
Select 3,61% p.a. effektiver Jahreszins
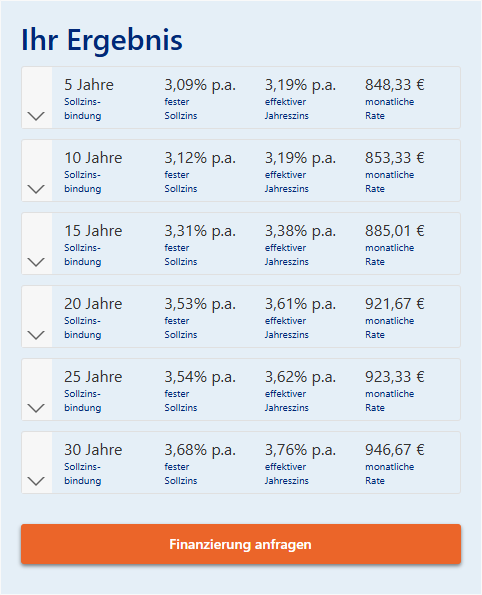point(300,304)
